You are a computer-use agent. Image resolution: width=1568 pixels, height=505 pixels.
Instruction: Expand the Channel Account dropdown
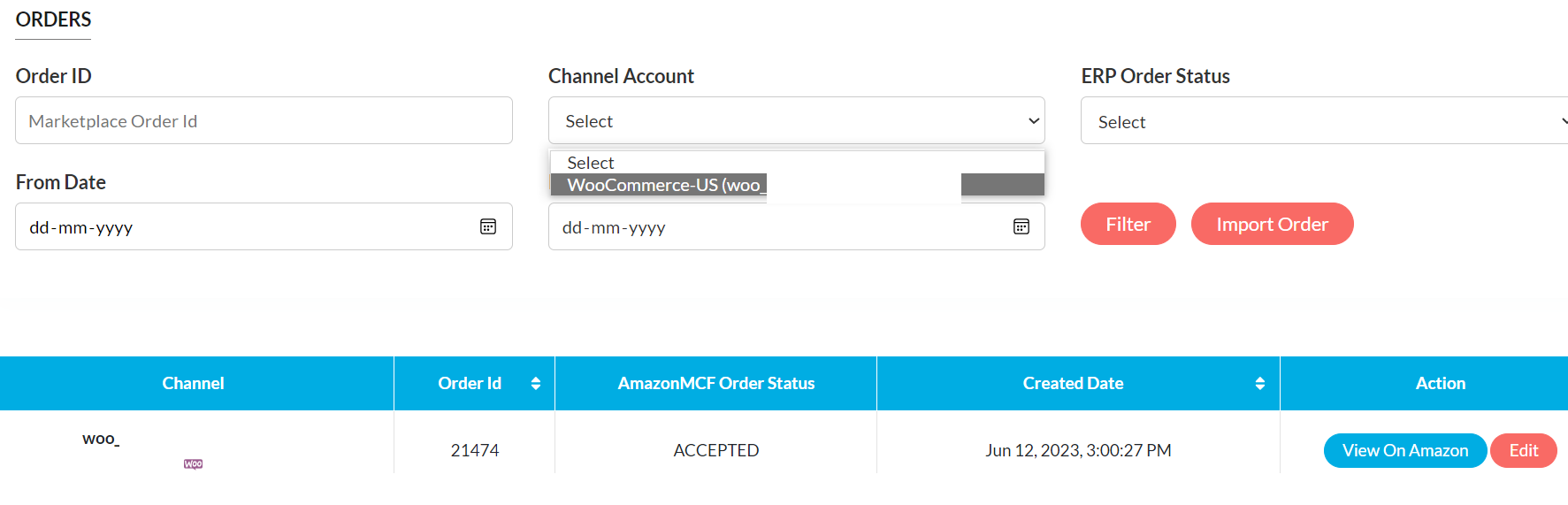coord(796,121)
